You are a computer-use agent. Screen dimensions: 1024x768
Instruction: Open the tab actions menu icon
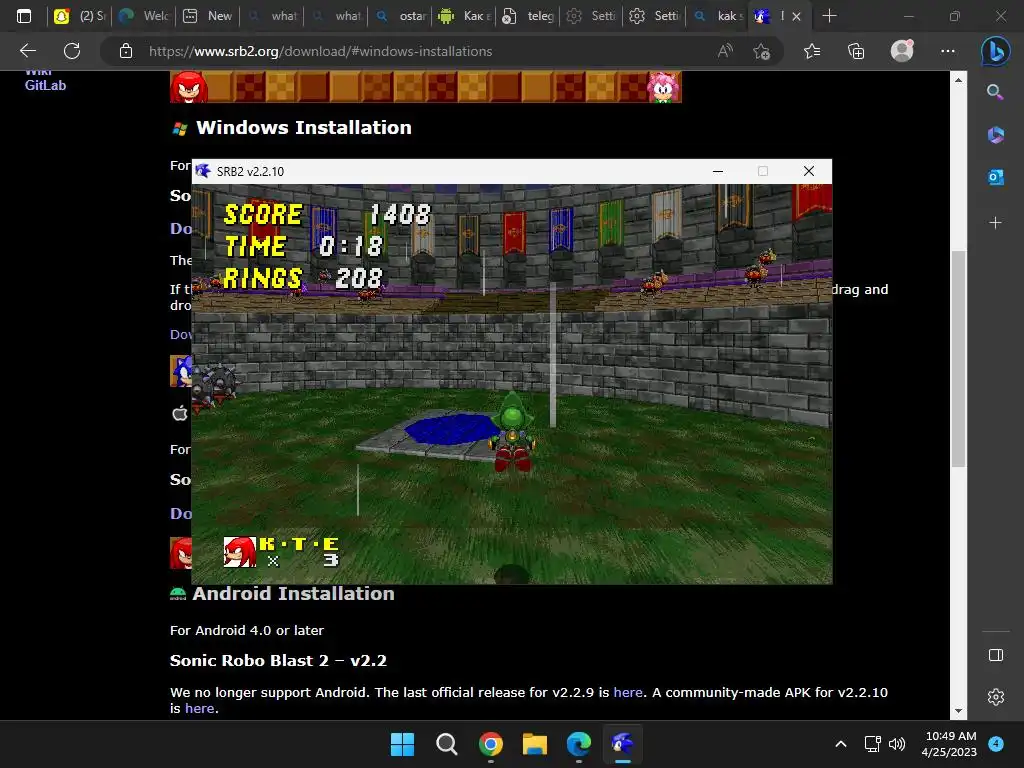pos(24,16)
